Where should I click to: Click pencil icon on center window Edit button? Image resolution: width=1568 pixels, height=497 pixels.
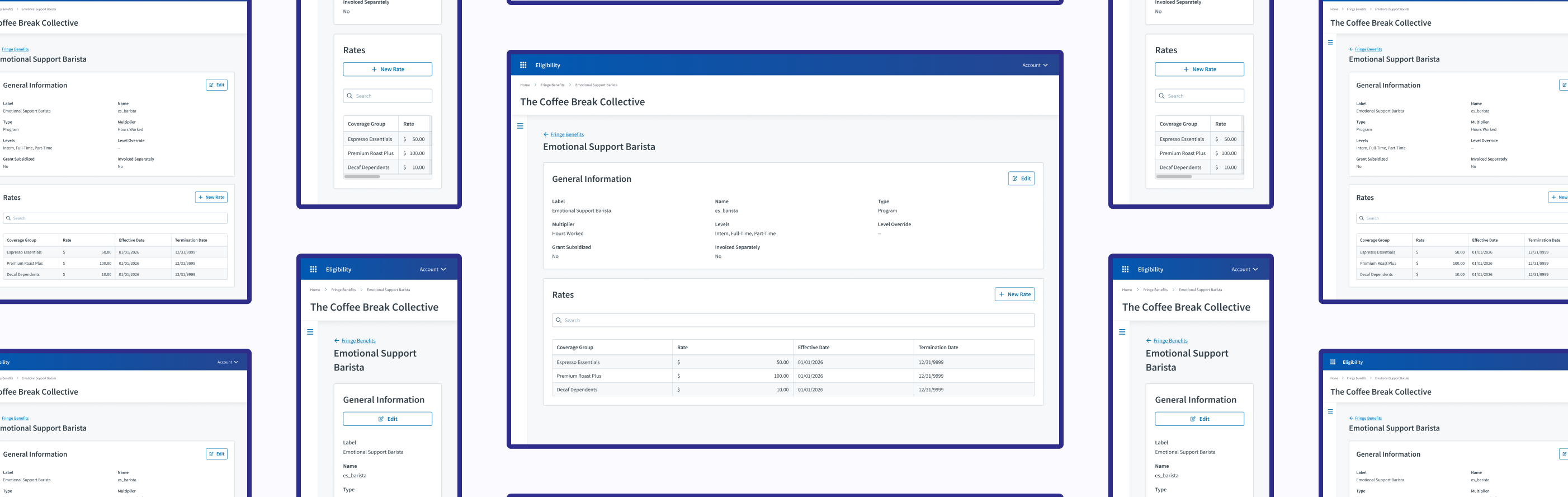(1015, 179)
